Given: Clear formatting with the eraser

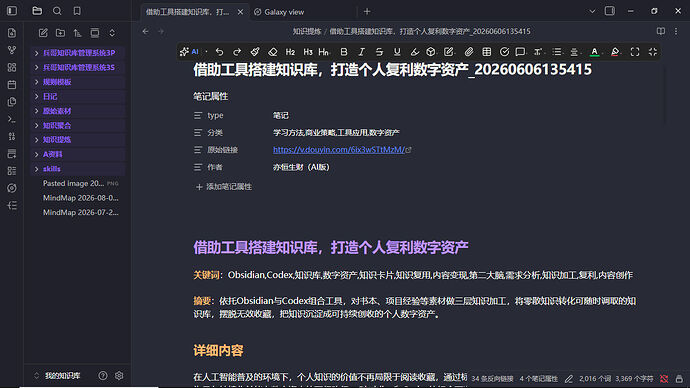Looking at the screenshot, I should pos(272,52).
